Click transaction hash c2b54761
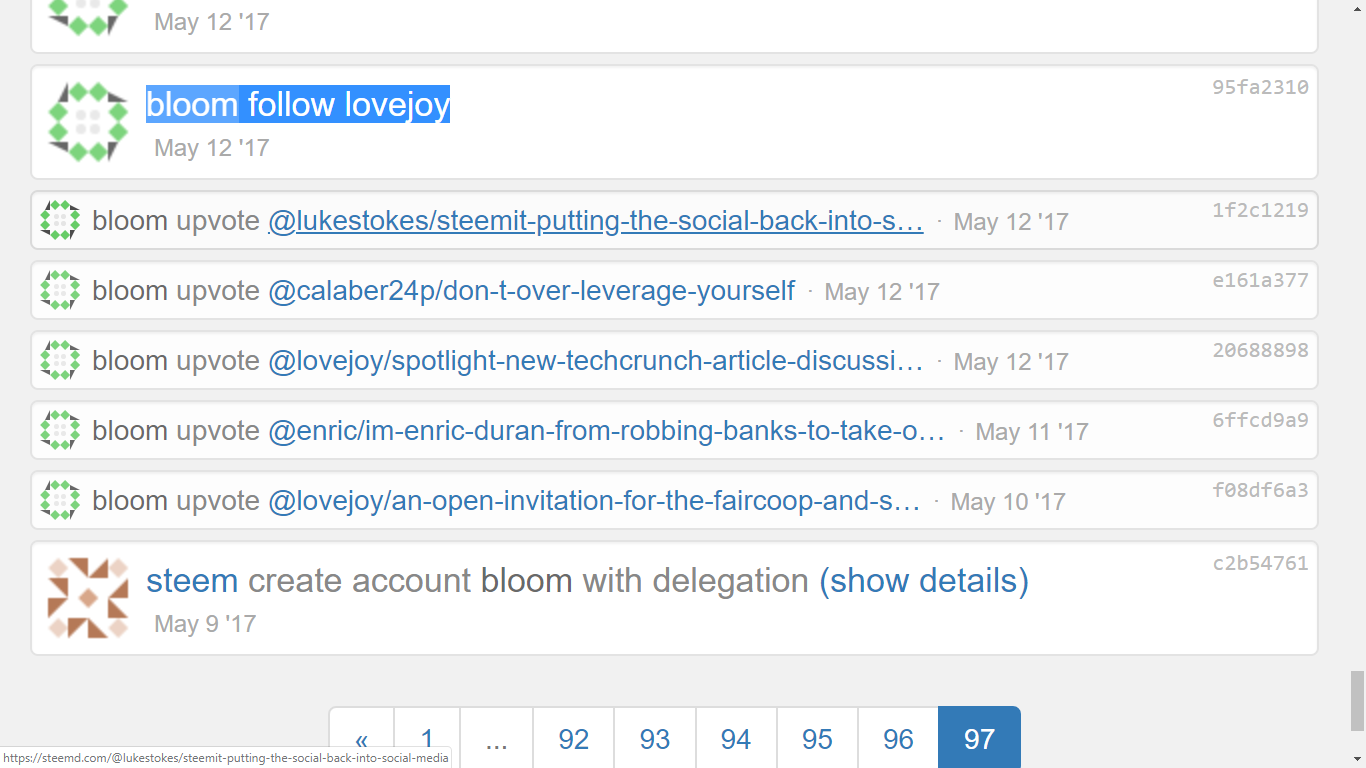Image resolution: width=1366 pixels, height=768 pixels. 1260,563
